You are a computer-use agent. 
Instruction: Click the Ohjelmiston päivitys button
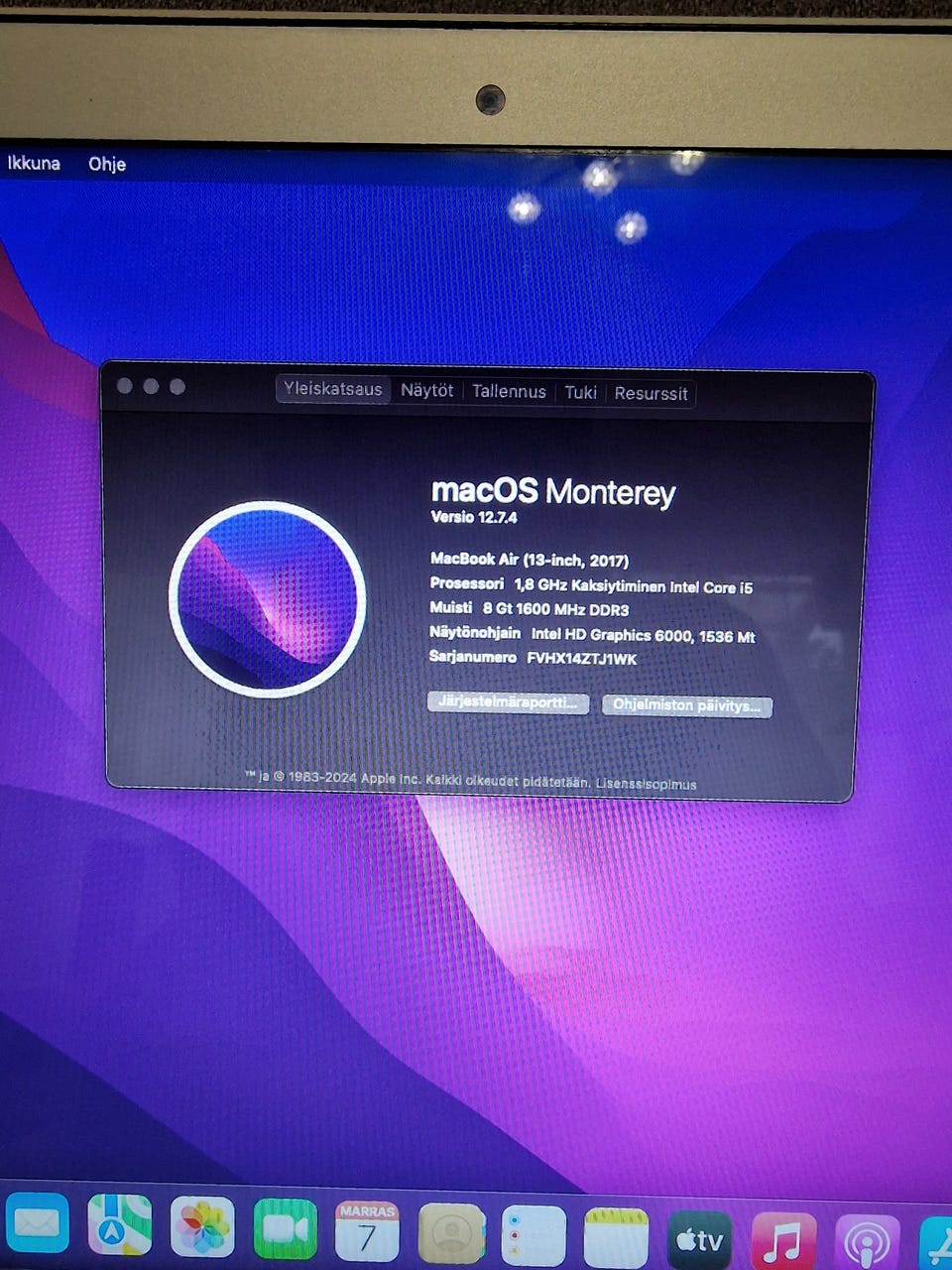point(686,705)
